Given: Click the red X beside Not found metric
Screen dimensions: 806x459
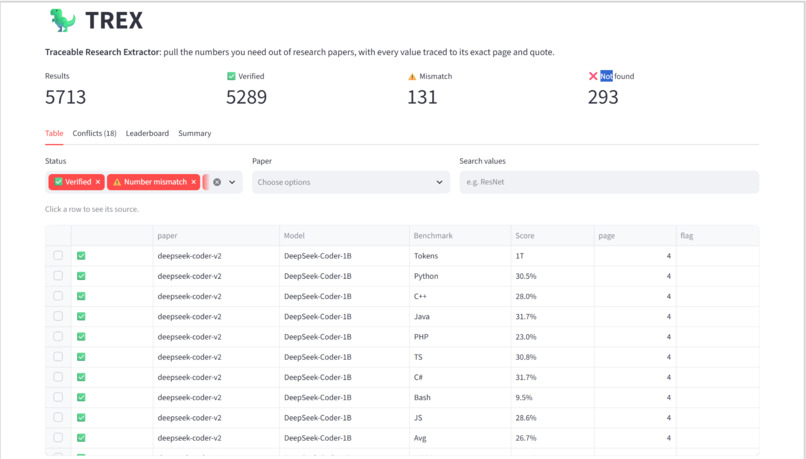Looking at the screenshot, I should [x=593, y=76].
